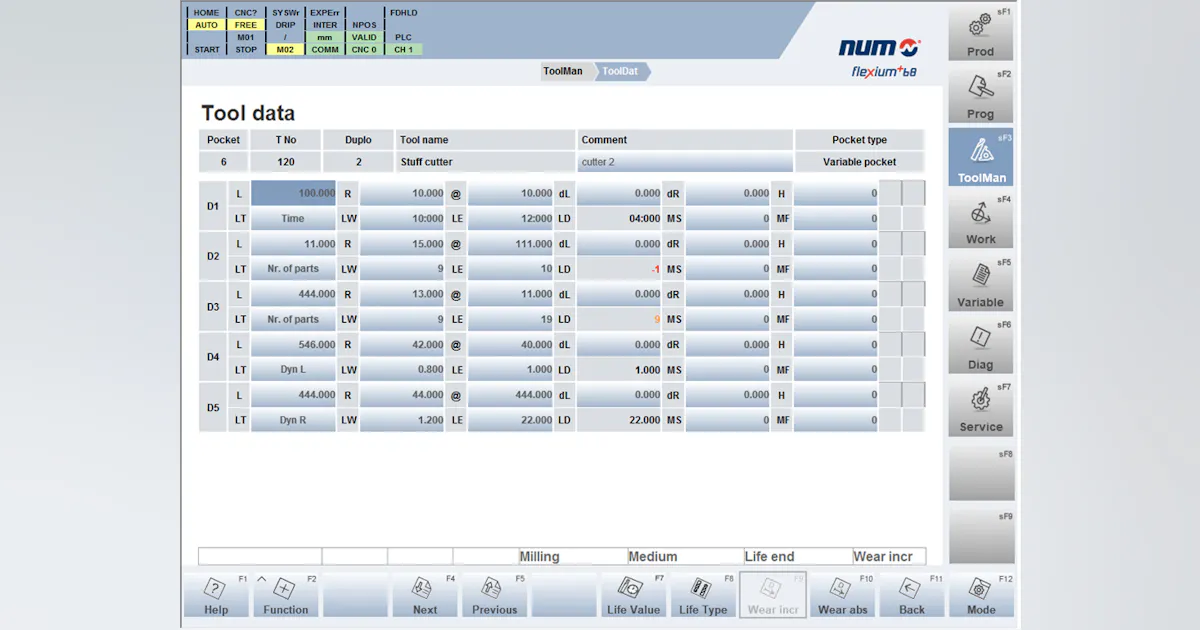Screen dimensions: 1200x630
Task: Select the D1 row header
Action: pyautogui.click(x=213, y=206)
